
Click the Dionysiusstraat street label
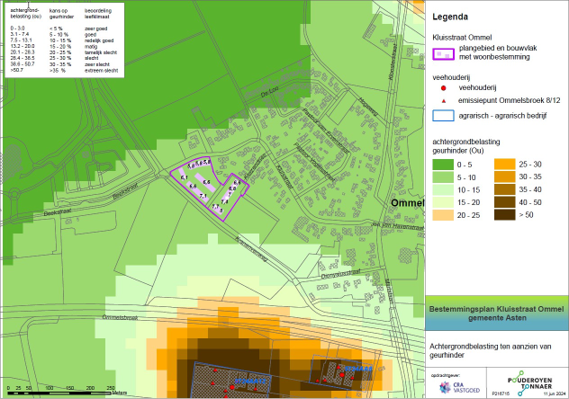click(341, 274)
